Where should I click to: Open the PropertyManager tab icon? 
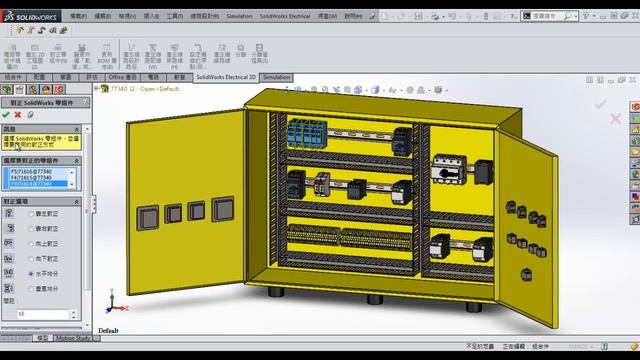(20, 89)
